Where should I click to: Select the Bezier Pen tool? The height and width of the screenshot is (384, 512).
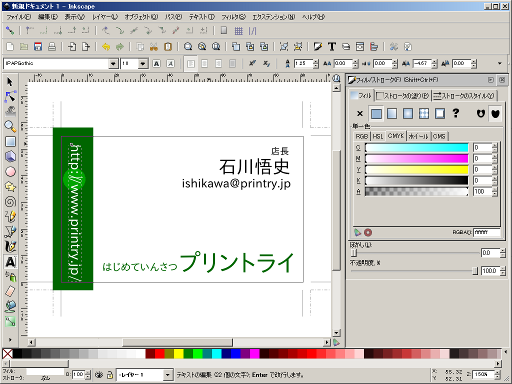pyautogui.click(x=10, y=232)
